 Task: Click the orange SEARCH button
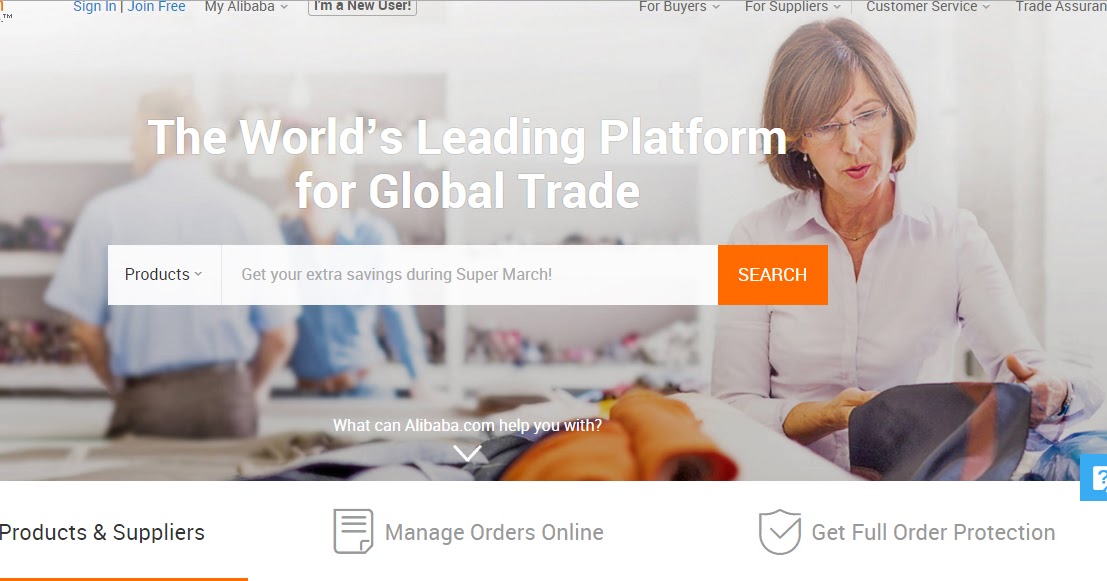pos(772,275)
